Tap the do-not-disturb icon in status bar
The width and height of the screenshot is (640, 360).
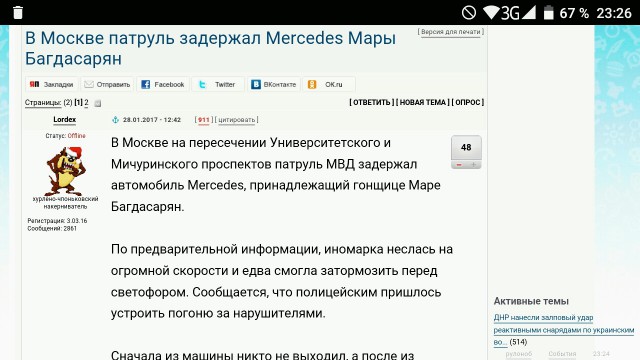point(469,13)
